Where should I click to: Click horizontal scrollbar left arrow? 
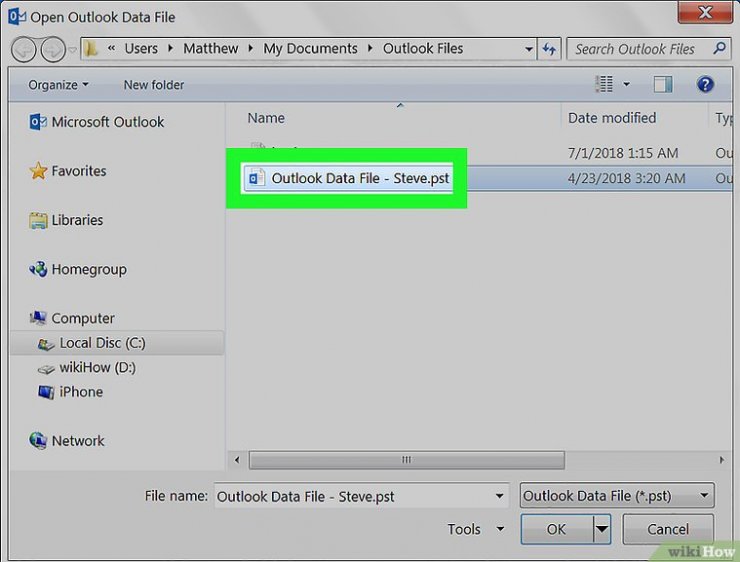237,460
